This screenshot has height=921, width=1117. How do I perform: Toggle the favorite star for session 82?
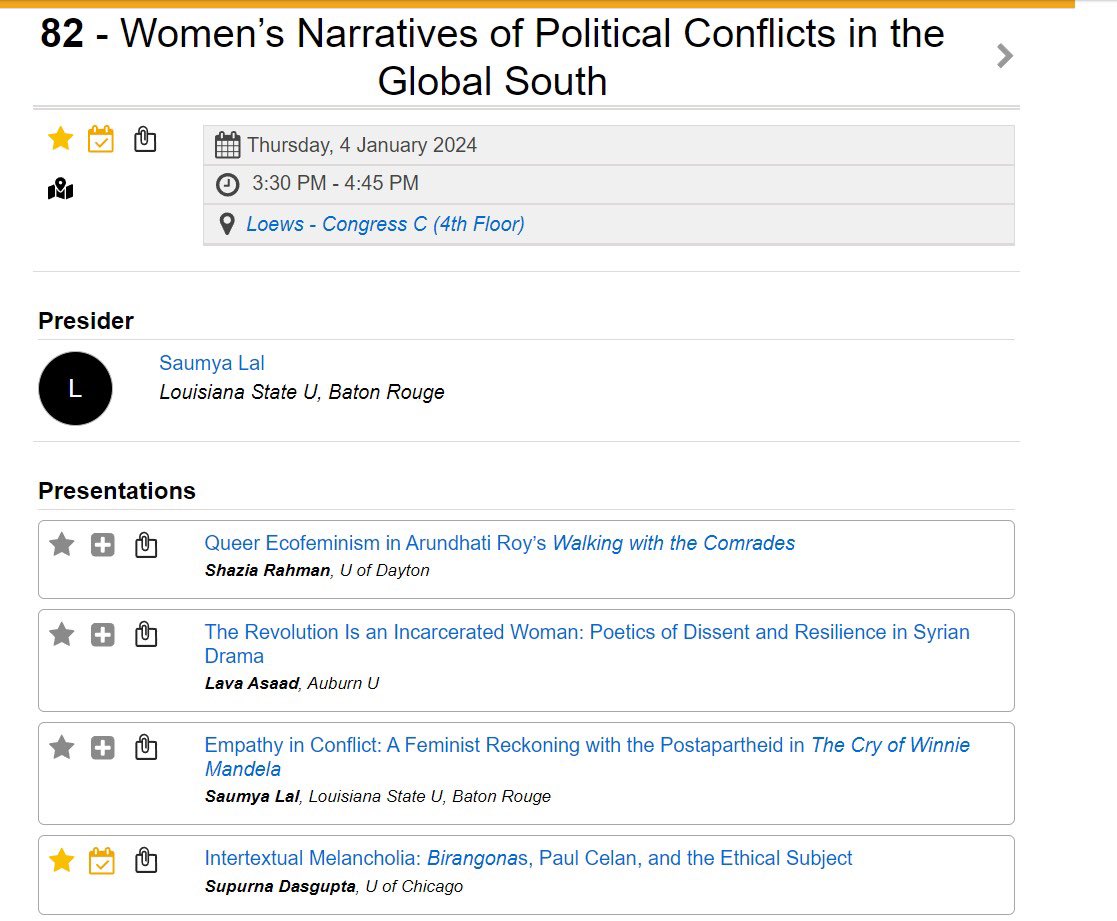pyautogui.click(x=61, y=138)
